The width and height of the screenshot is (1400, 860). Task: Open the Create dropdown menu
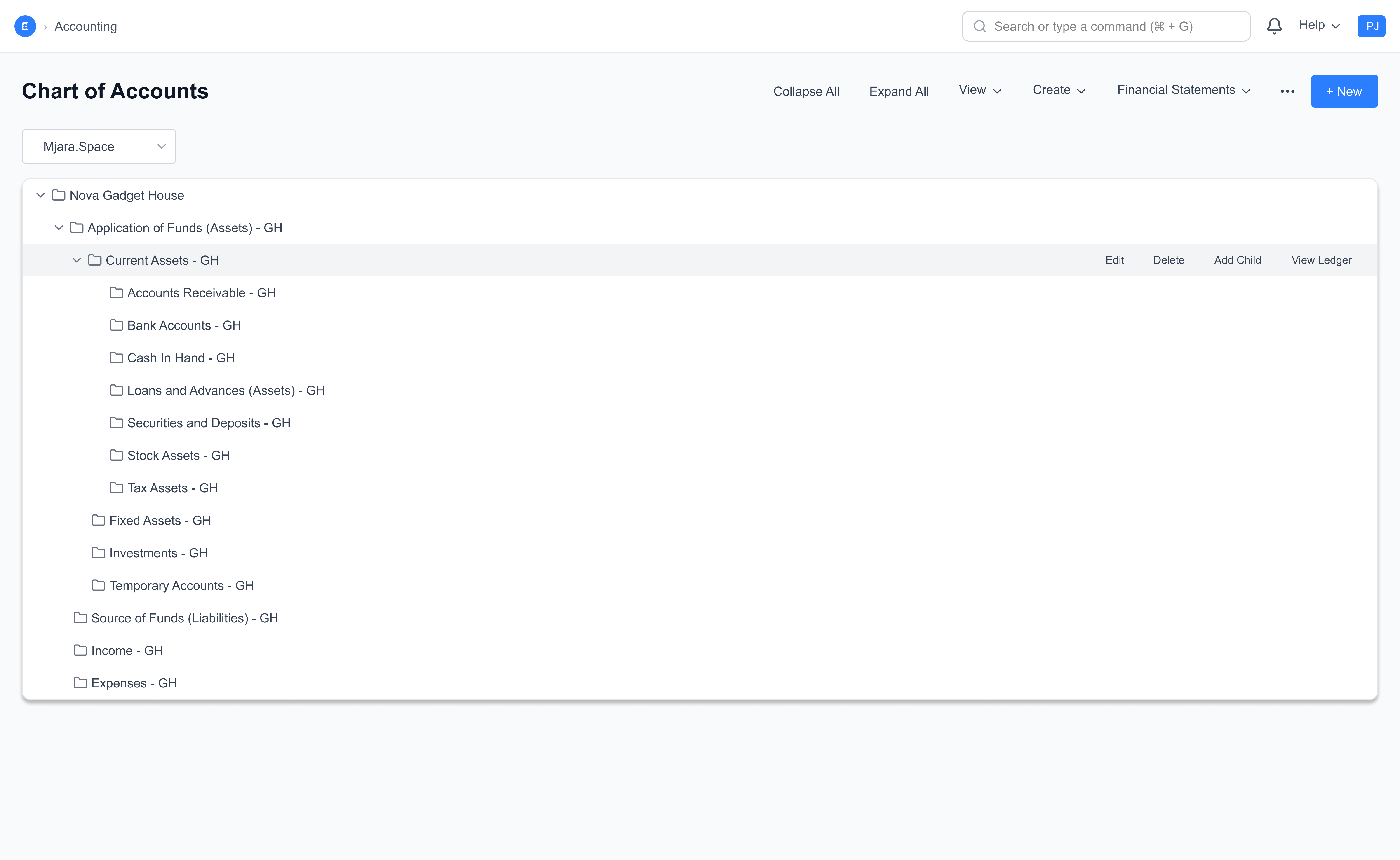1059,90
